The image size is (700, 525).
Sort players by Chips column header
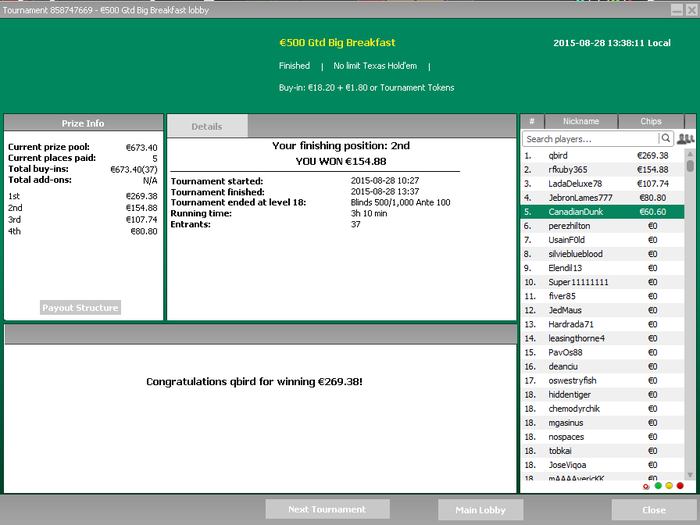[x=651, y=121]
